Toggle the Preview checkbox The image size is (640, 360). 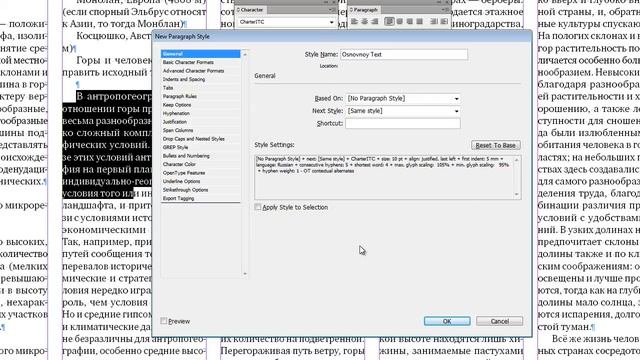[x=164, y=321]
